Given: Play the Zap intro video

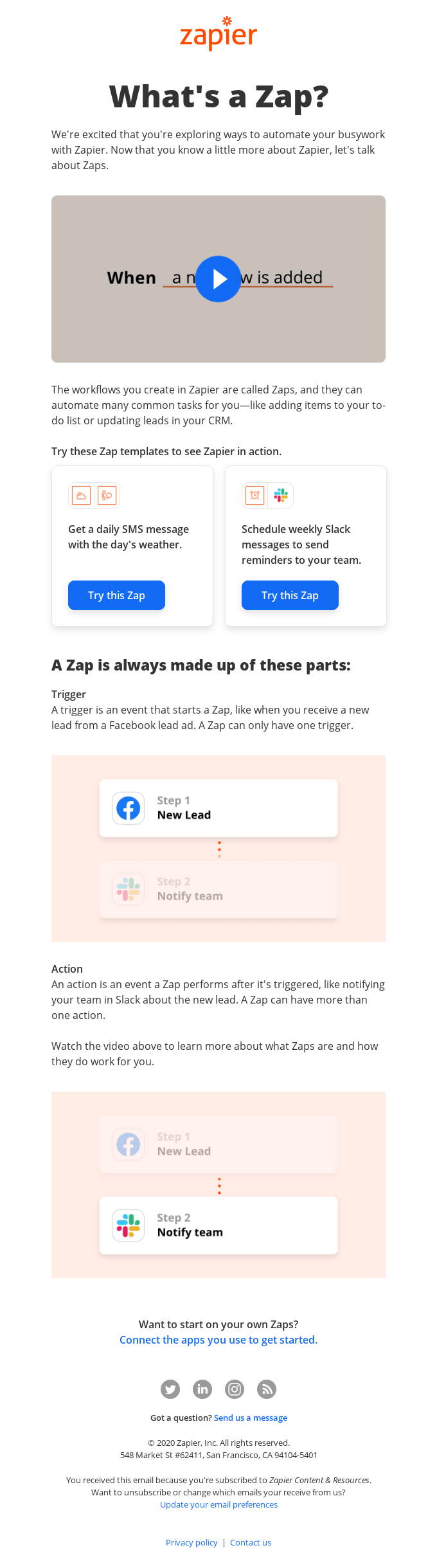Looking at the screenshot, I should (x=219, y=279).
